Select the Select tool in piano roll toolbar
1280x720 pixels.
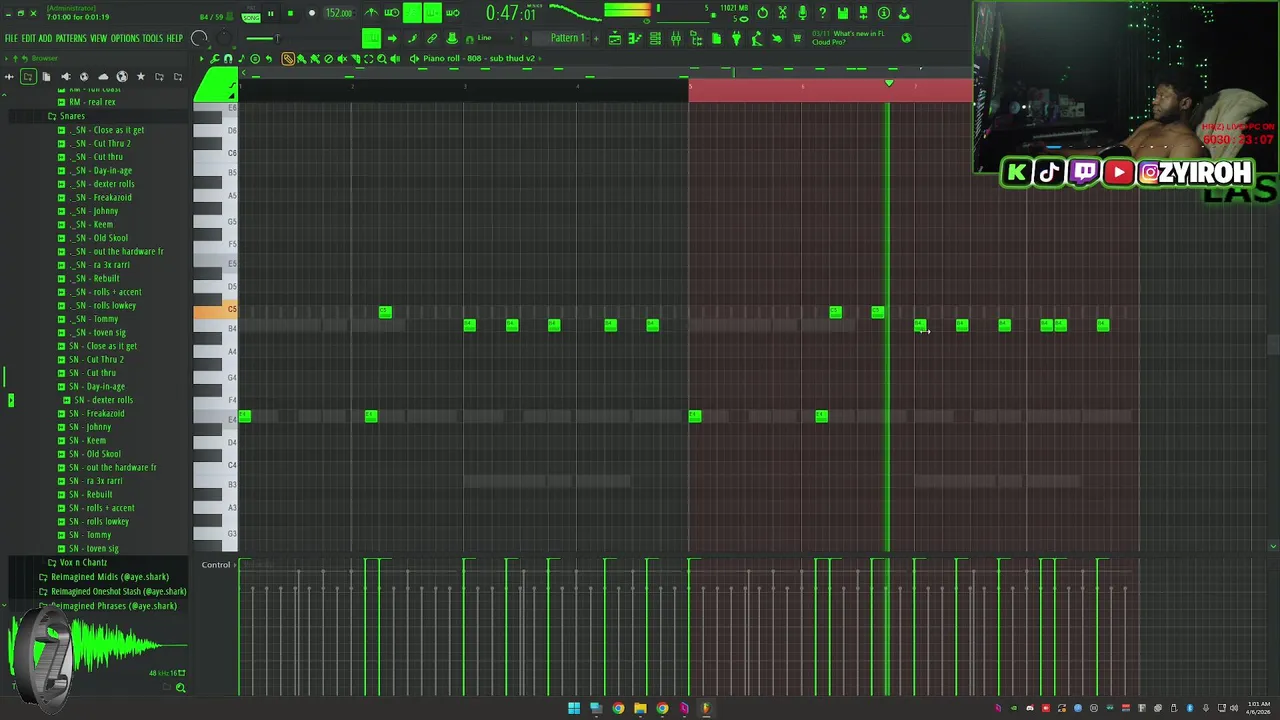coord(369,58)
